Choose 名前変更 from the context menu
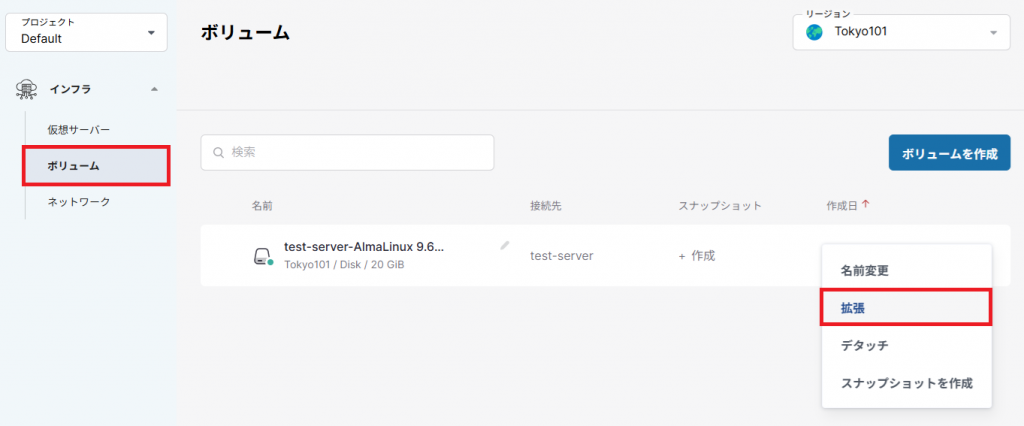Screen dimensions: 1024x426 [864, 270]
